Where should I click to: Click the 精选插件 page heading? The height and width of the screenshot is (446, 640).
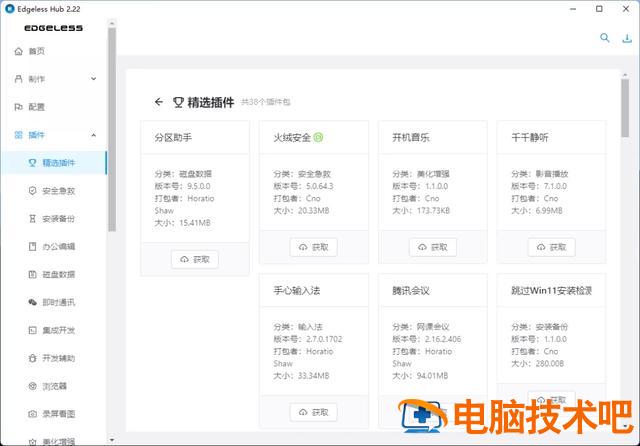click(211, 102)
